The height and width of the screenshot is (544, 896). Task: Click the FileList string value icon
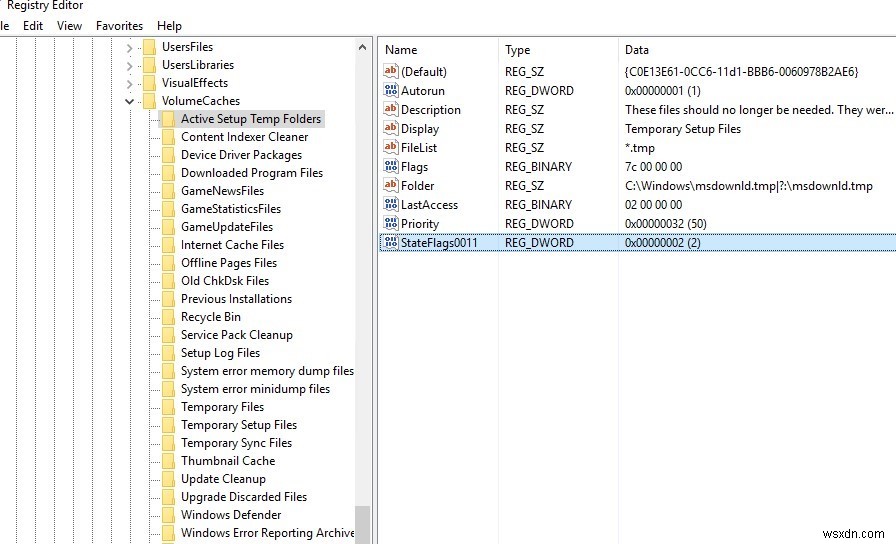pos(391,147)
